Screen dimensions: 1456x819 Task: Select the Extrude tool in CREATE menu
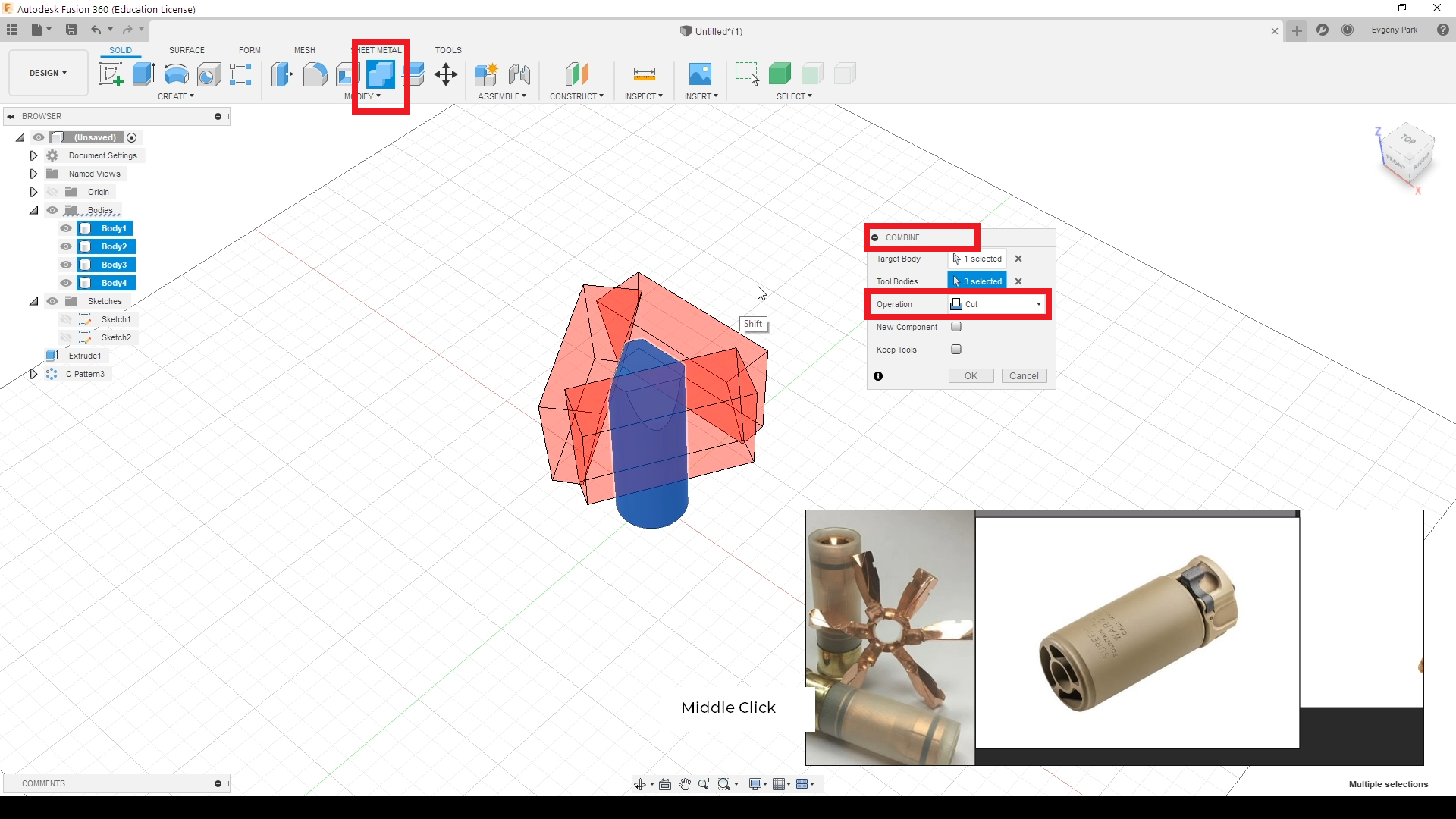143,73
